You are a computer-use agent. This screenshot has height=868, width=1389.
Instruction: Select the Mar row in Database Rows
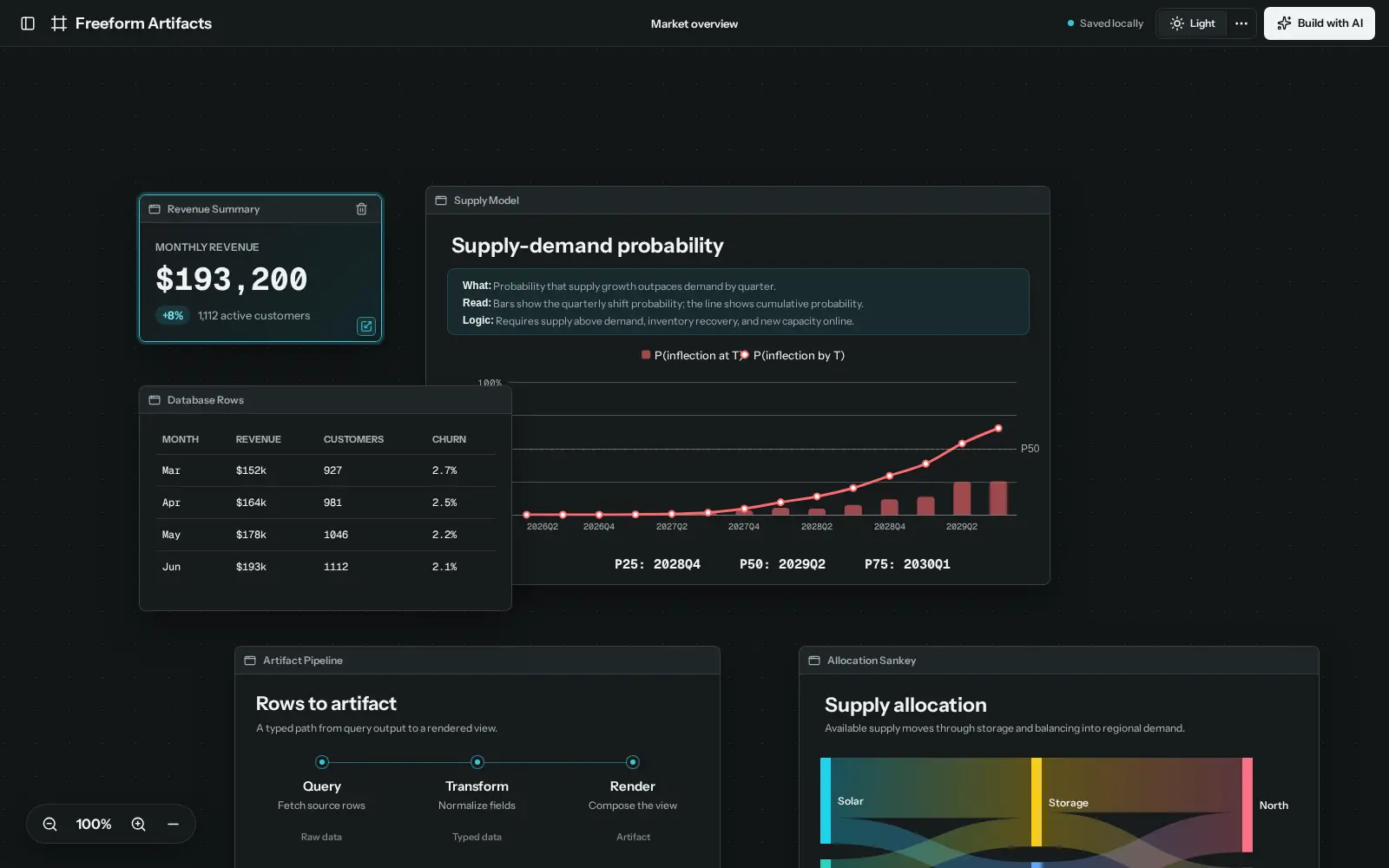pyautogui.click(x=326, y=470)
